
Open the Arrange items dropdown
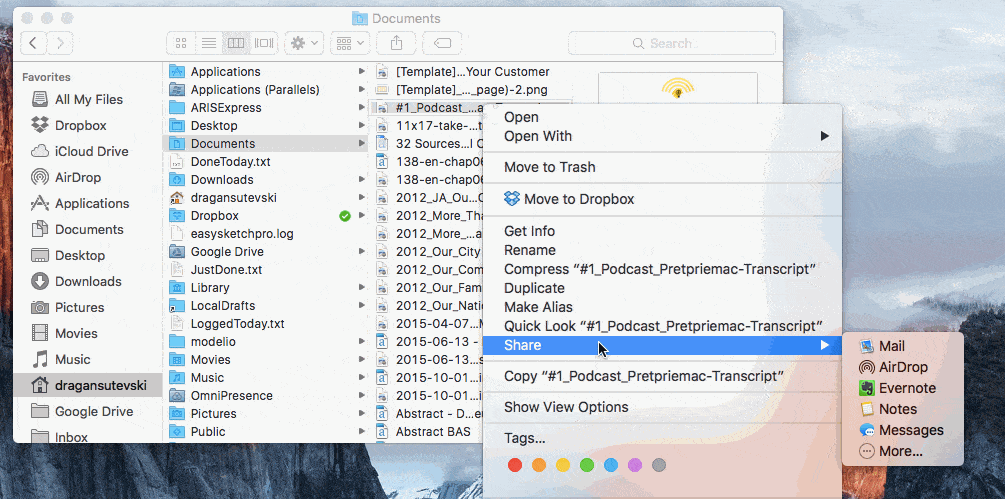coord(349,43)
